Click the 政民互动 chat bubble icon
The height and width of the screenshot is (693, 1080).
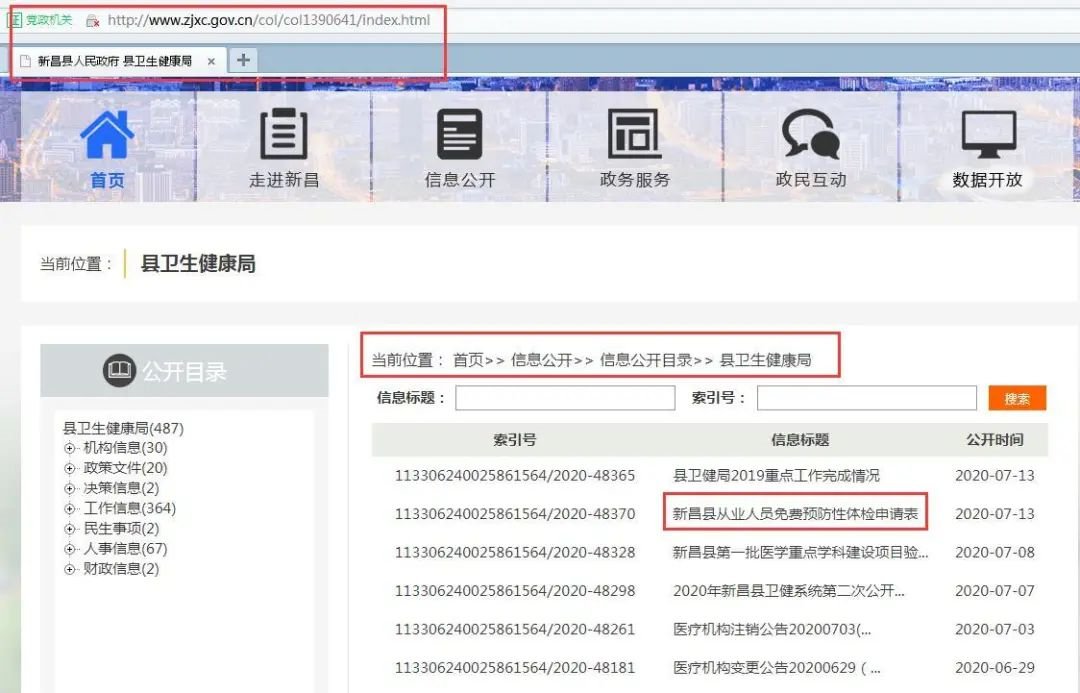pos(810,135)
